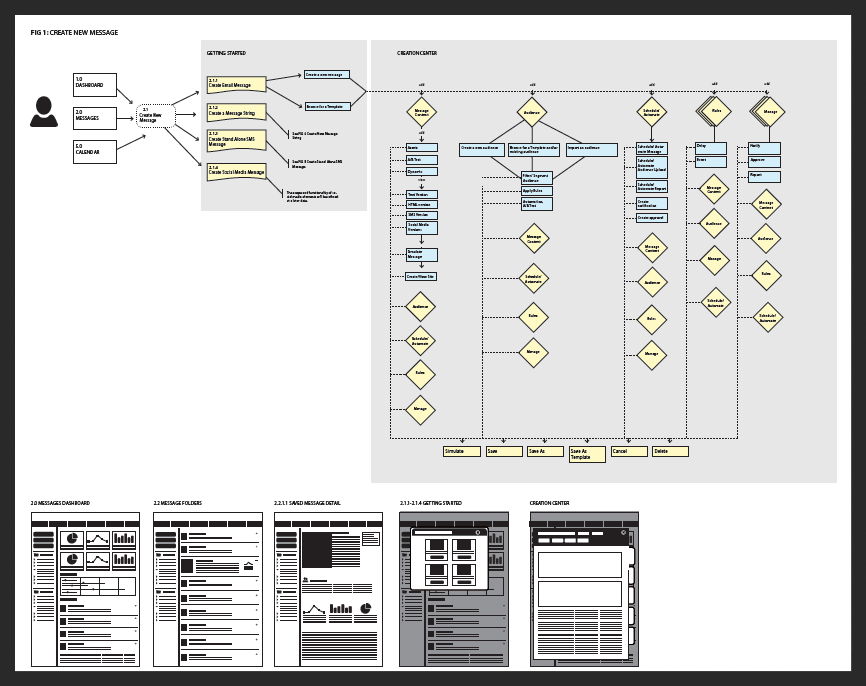Screen dimensions: 866x686
Task: Open 2.1.1 Create Email Message
Action: point(236,85)
